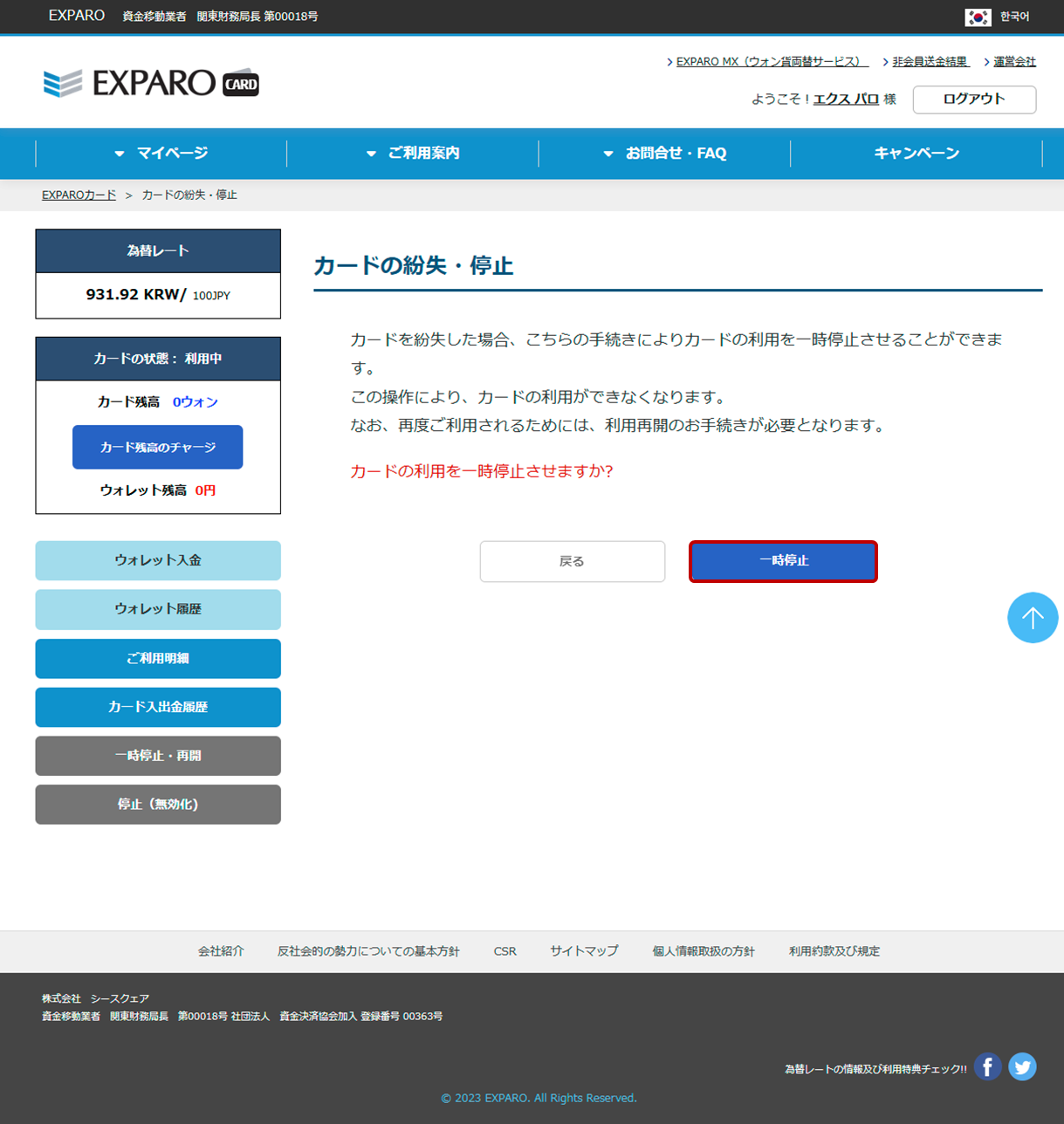The height and width of the screenshot is (1124, 1064).
Task: Follow the EXPAROカード breadcrumb link
Action: coord(79,195)
